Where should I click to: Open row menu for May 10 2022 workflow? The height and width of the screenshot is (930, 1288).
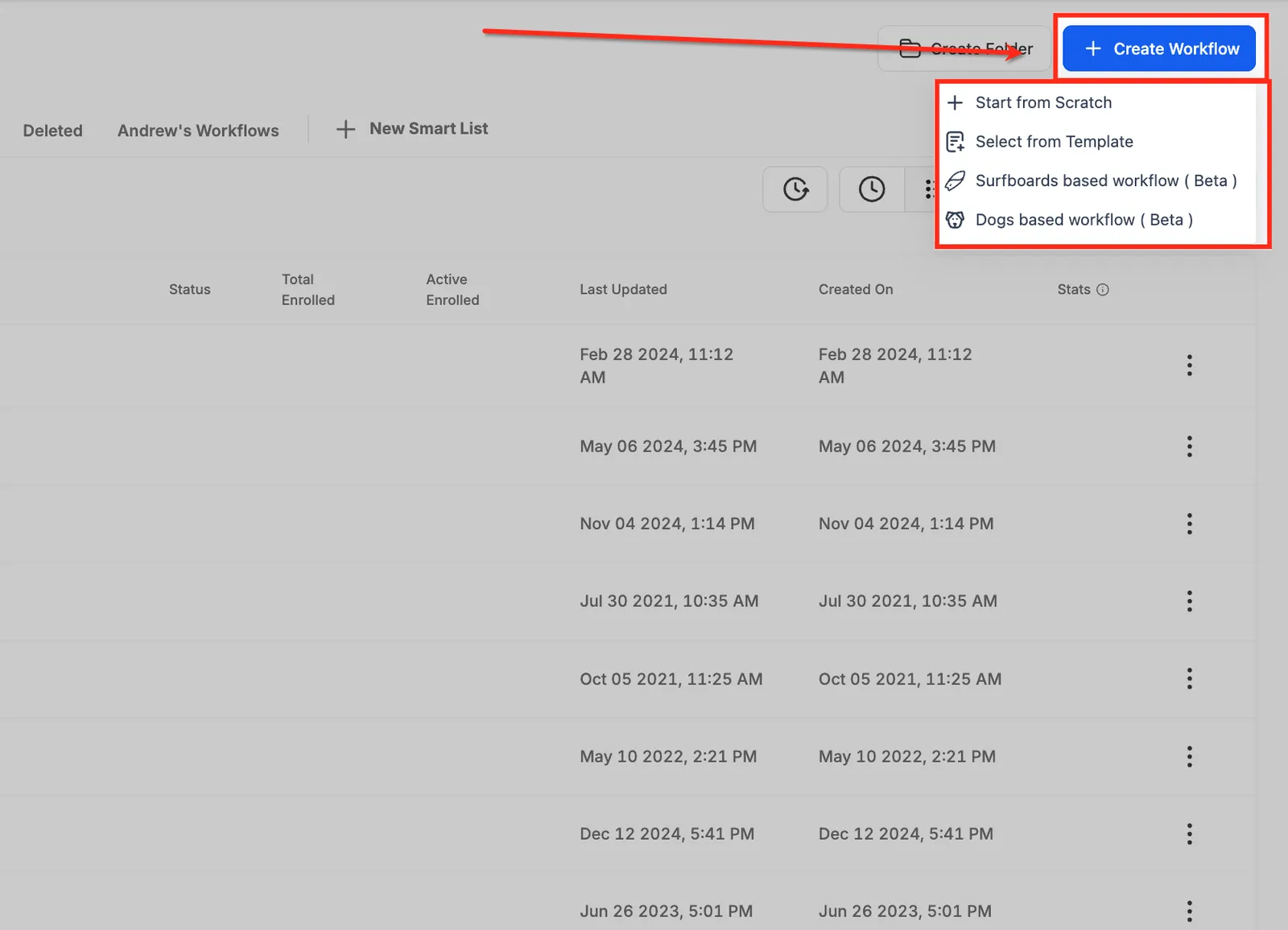click(x=1189, y=756)
